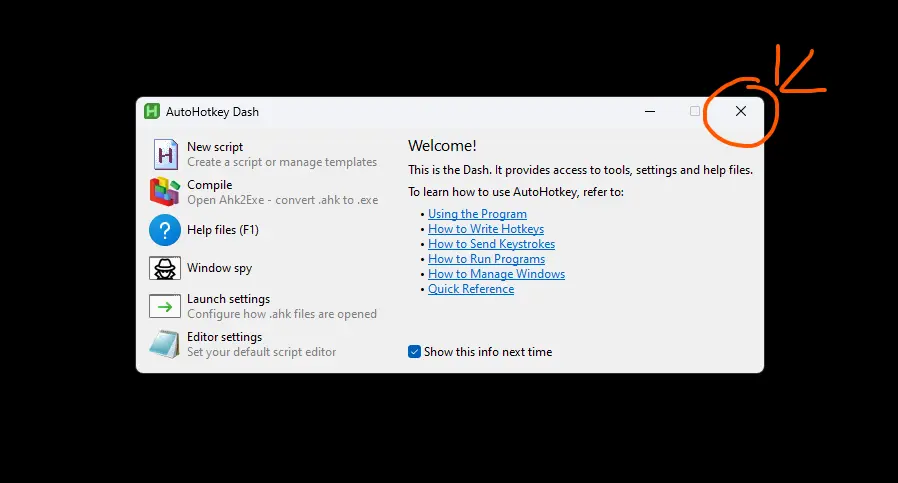Viewport: 898px width, 483px height.
Task: Open the New script entry
Action: 215,147
